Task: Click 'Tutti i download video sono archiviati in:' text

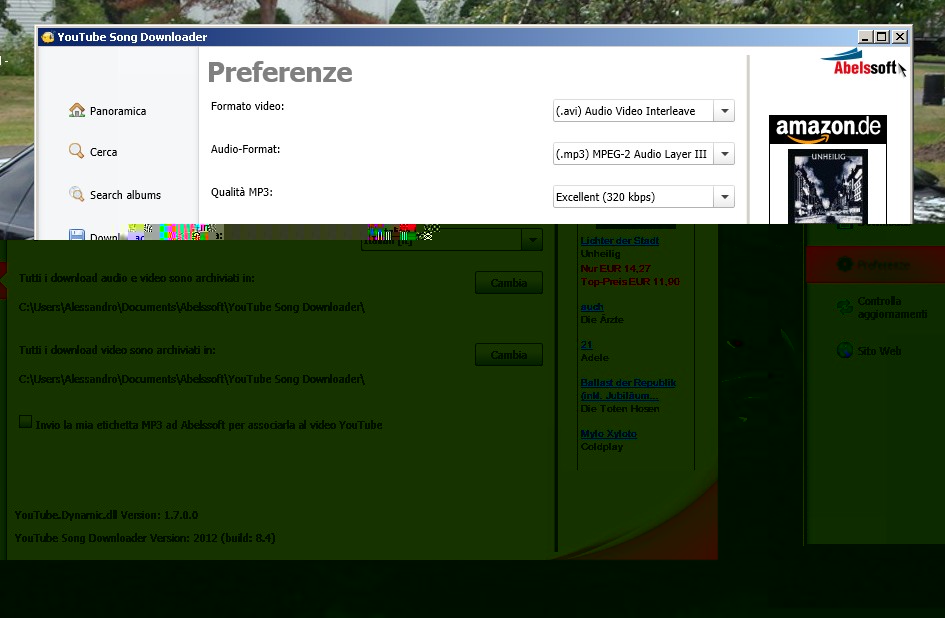Action: (x=117, y=350)
